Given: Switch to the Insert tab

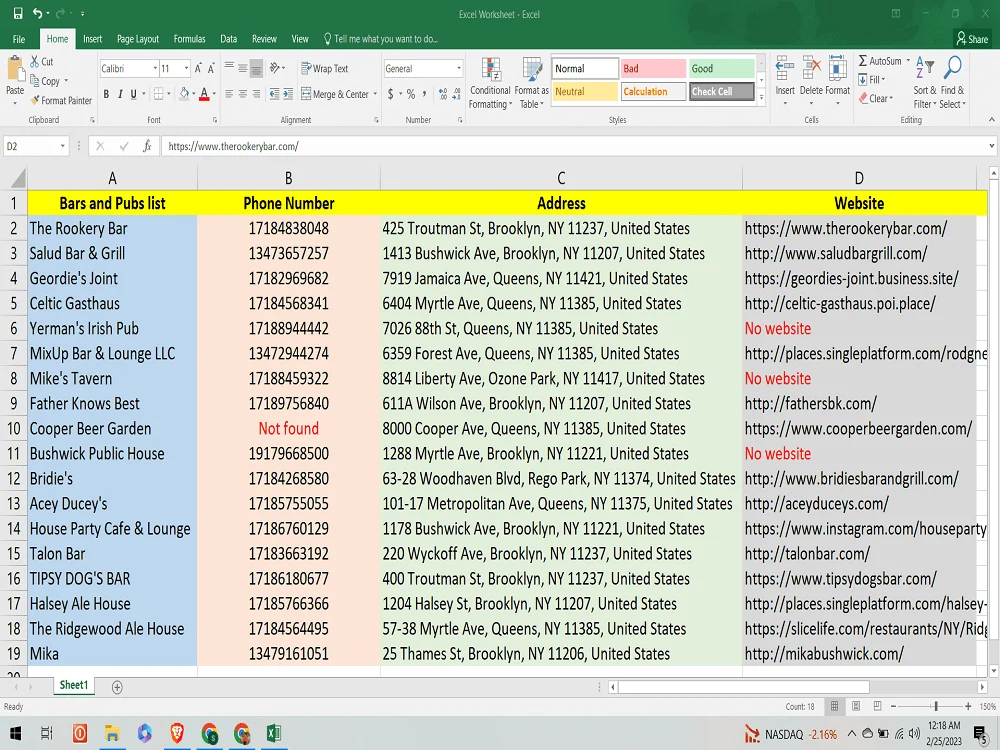Looking at the screenshot, I should point(92,39).
